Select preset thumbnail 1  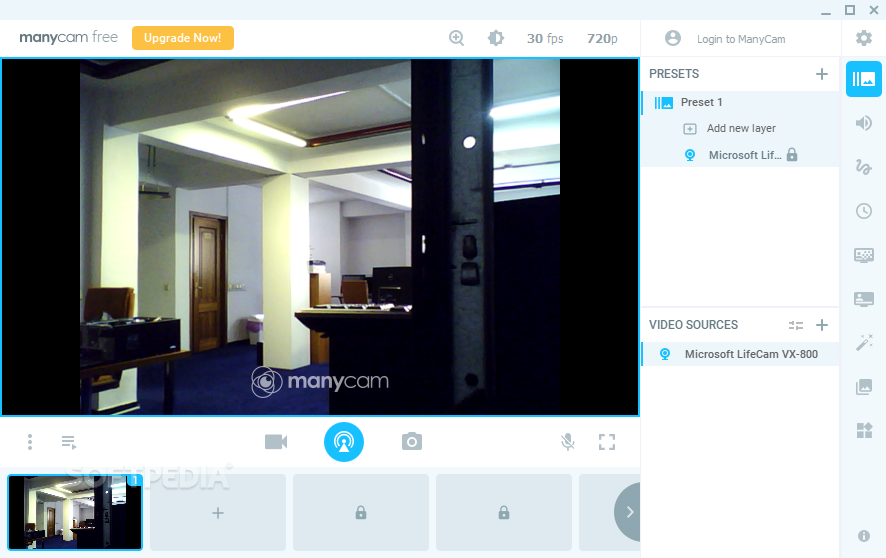[75, 512]
